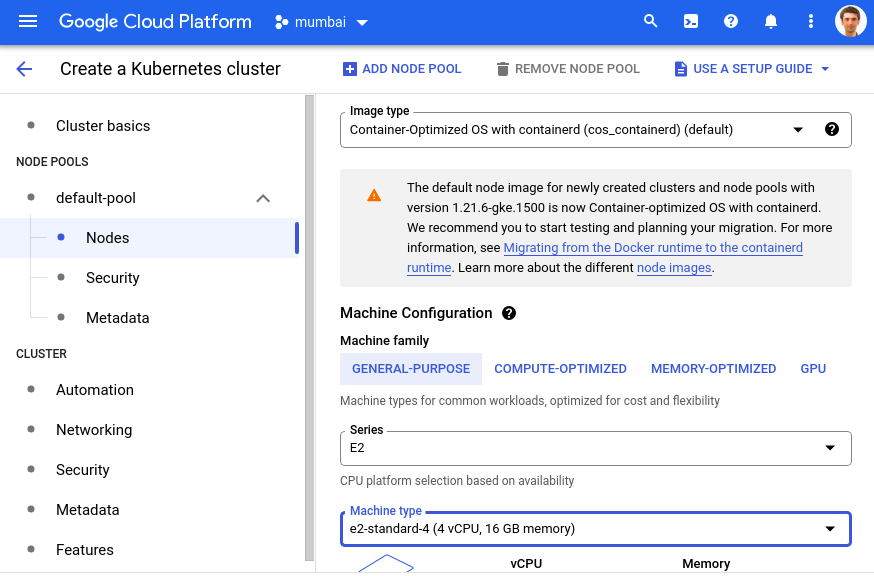Open cluster Automation settings
The height and width of the screenshot is (576, 874).
95,390
